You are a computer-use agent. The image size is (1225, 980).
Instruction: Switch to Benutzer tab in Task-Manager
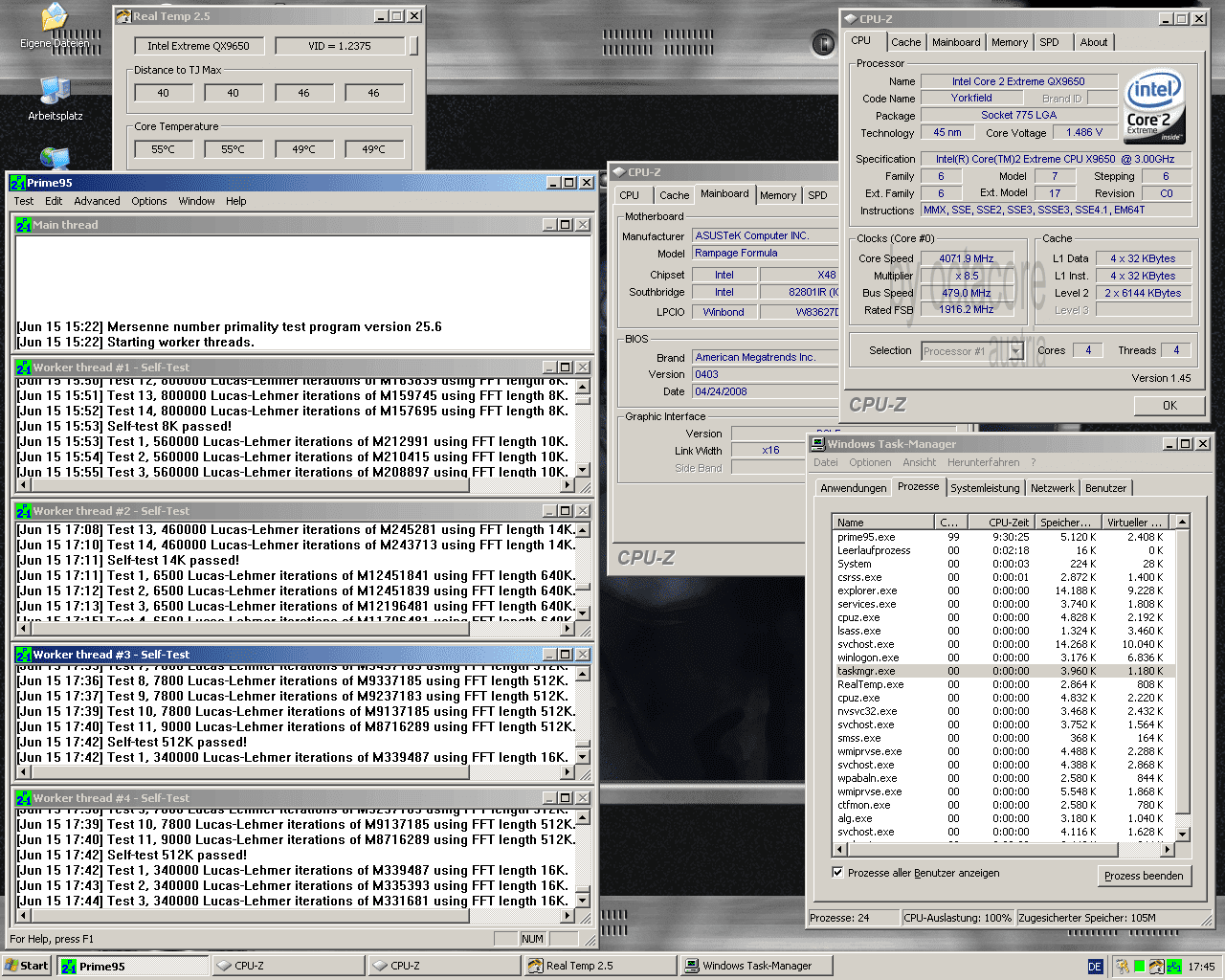[1105, 488]
